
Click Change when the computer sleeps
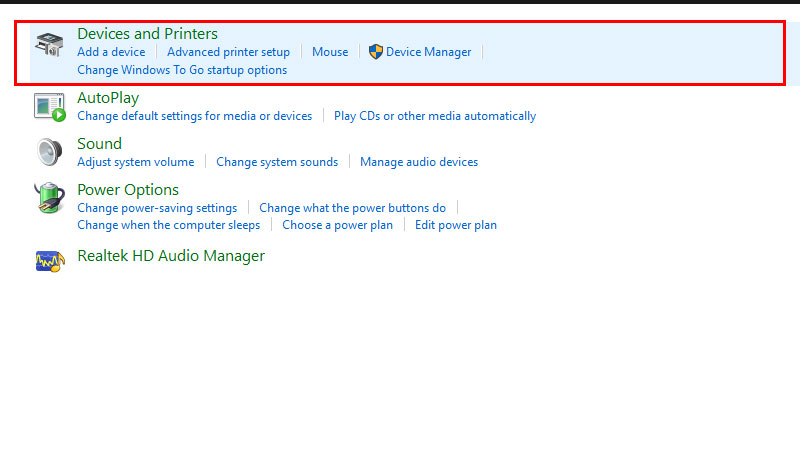(x=168, y=225)
